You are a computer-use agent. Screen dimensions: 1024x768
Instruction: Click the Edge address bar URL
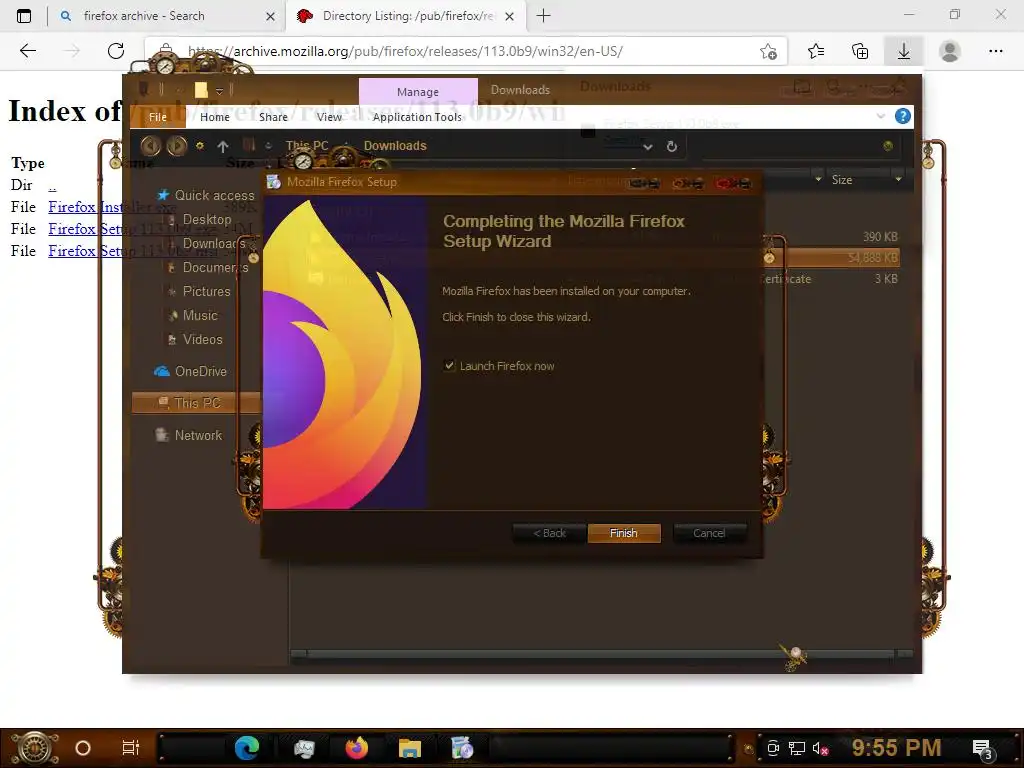point(405,51)
